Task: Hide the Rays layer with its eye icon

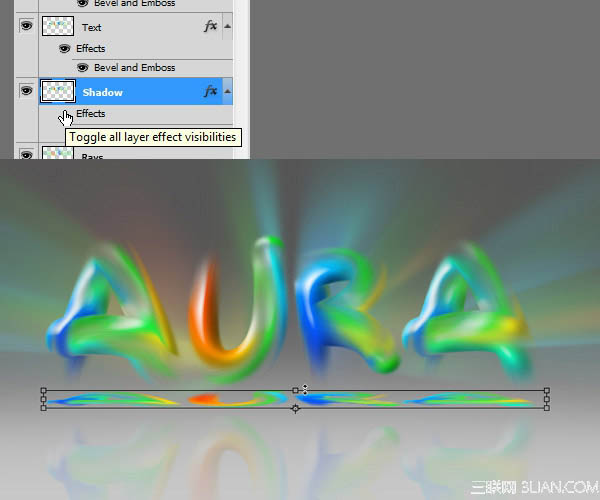Action: [x=26, y=155]
